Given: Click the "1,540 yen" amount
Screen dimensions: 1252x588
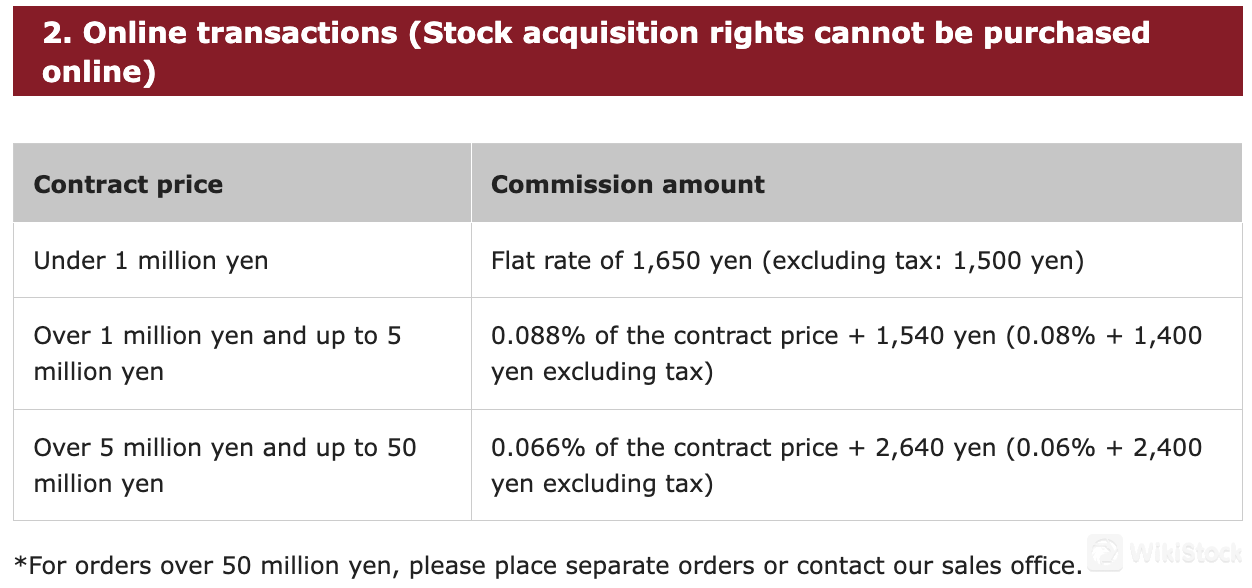Looking at the screenshot, I should (934, 336).
